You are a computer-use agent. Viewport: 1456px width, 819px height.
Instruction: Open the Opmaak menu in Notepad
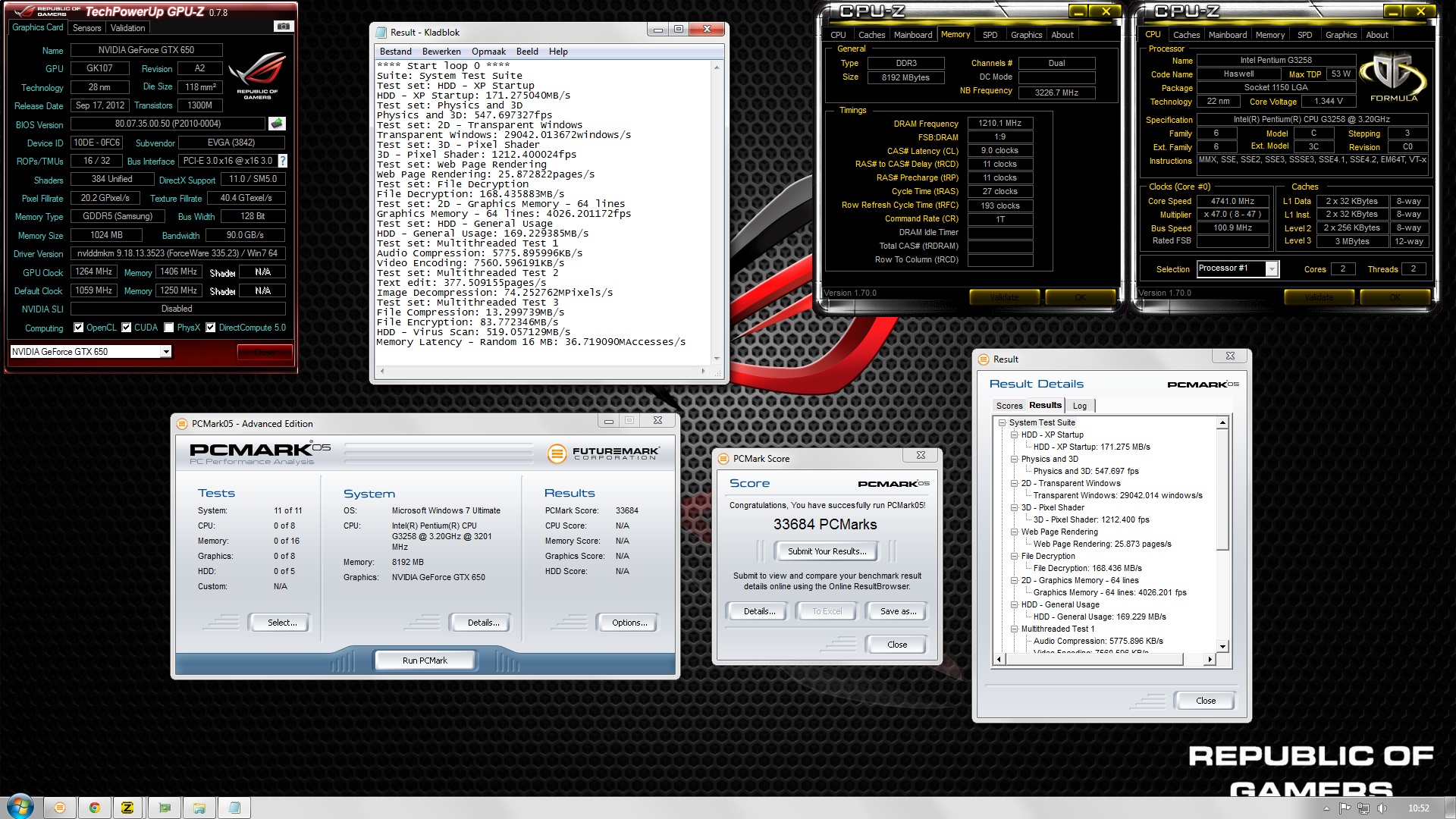[488, 52]
